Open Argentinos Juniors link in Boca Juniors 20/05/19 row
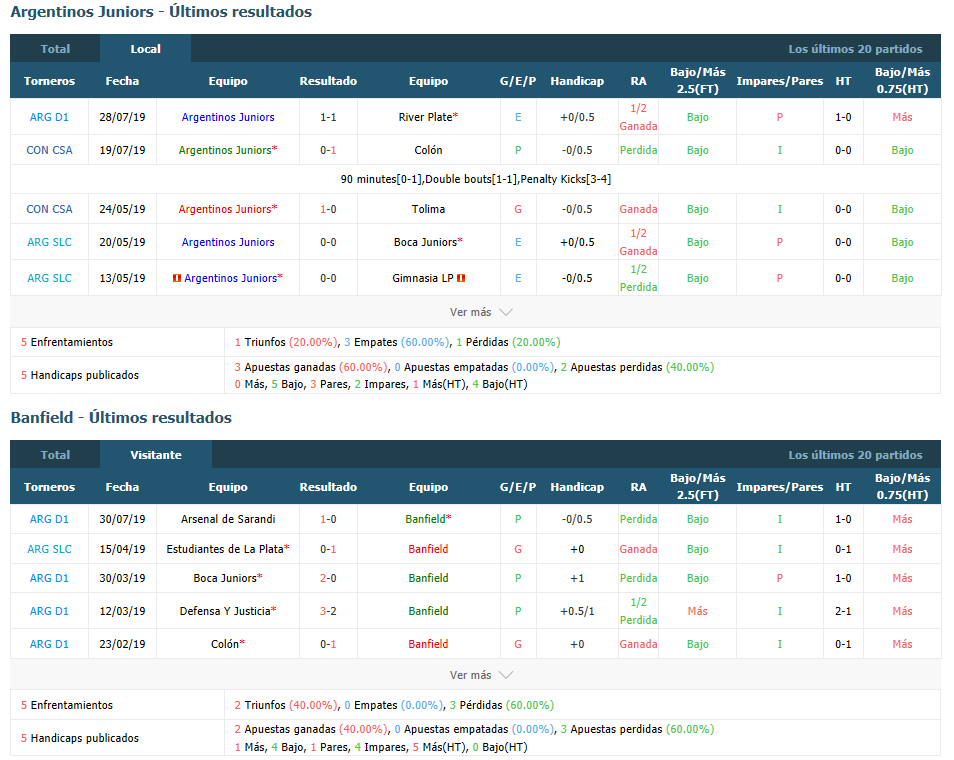This screenshot has width=954, height=760. coord(228,242)
